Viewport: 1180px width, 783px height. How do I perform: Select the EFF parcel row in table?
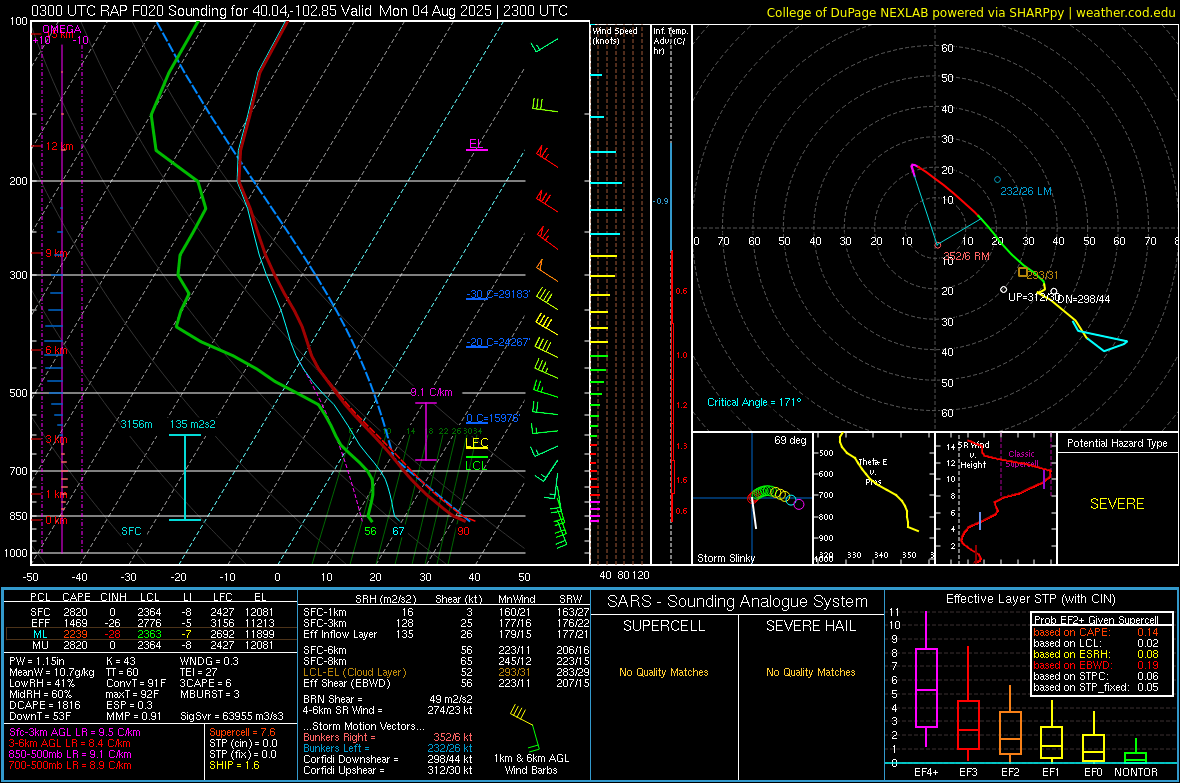click(x=150, y=623)
